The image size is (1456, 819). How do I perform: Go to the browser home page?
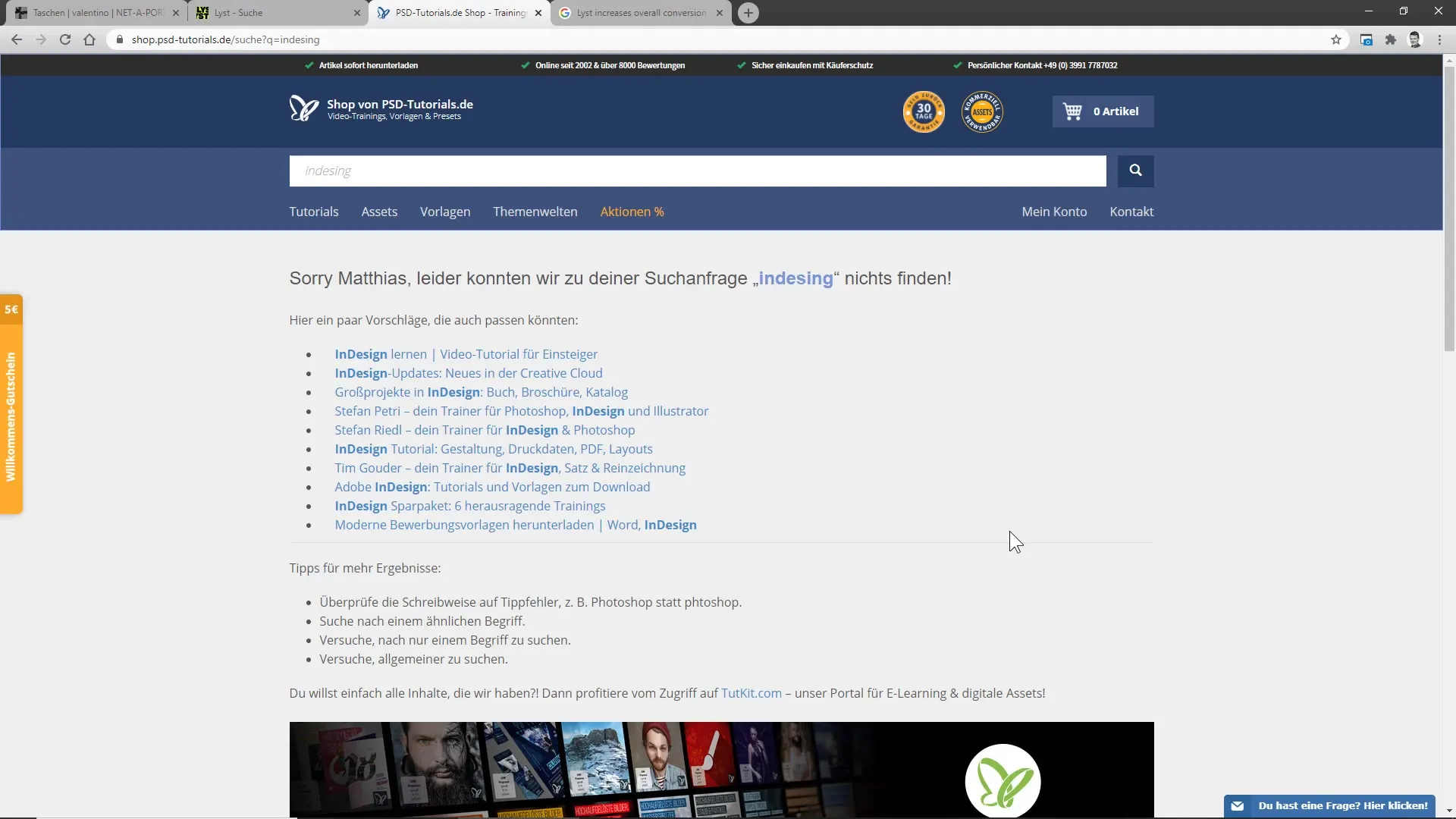(89, 39)
